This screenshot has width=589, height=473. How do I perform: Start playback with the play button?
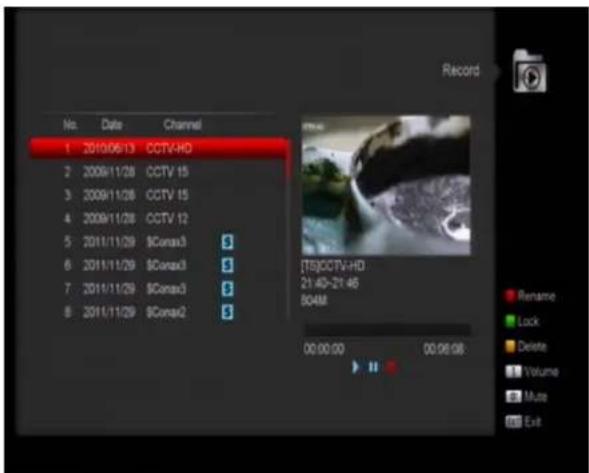click(356, 367)
